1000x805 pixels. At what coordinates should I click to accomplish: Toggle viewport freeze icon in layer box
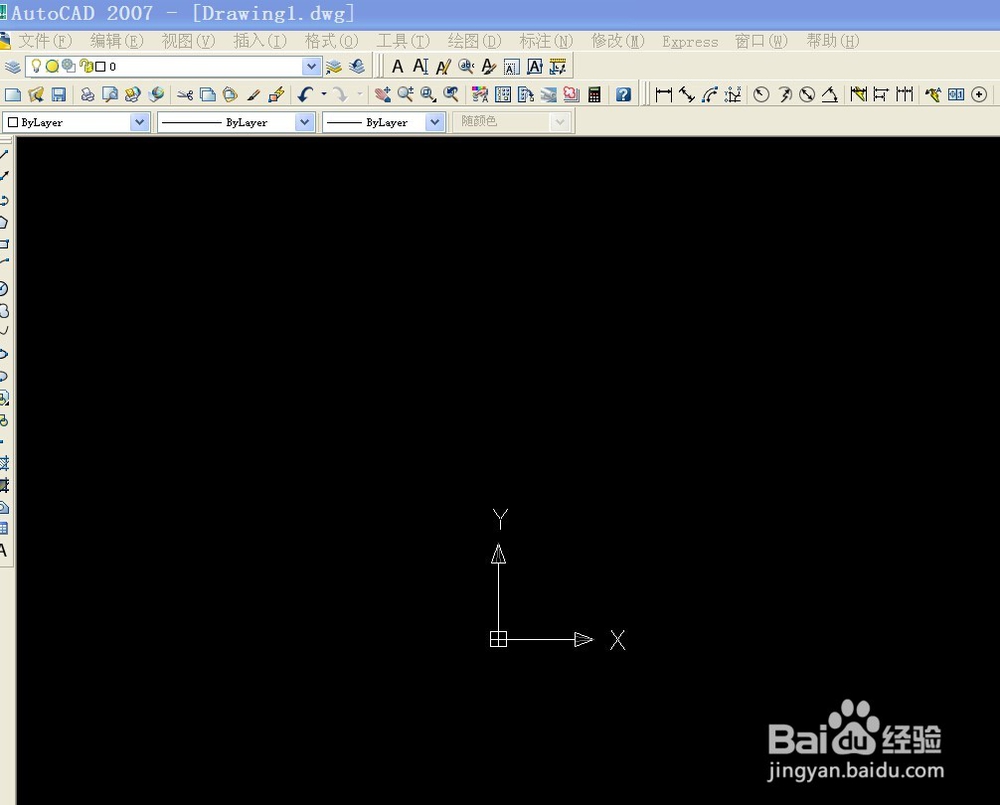tap(69, 66)
